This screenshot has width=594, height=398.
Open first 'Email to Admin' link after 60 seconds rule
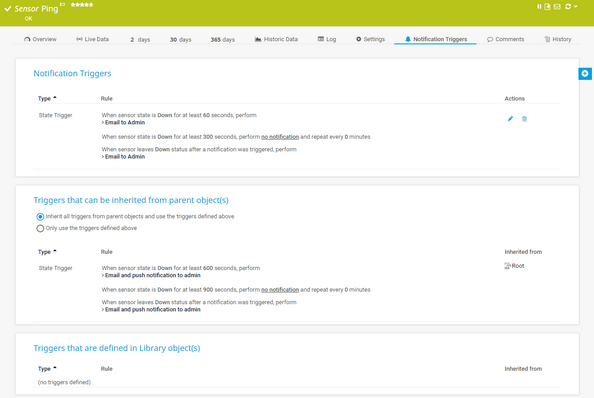(x=125, y=122)
